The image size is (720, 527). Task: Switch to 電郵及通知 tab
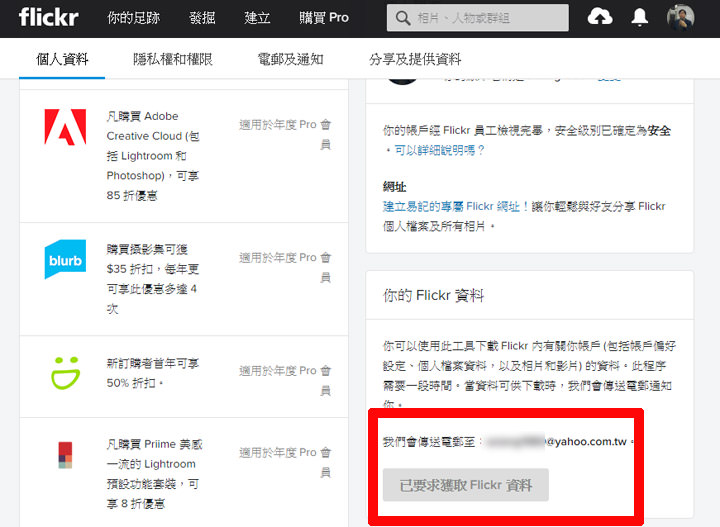tap(291, 59)
